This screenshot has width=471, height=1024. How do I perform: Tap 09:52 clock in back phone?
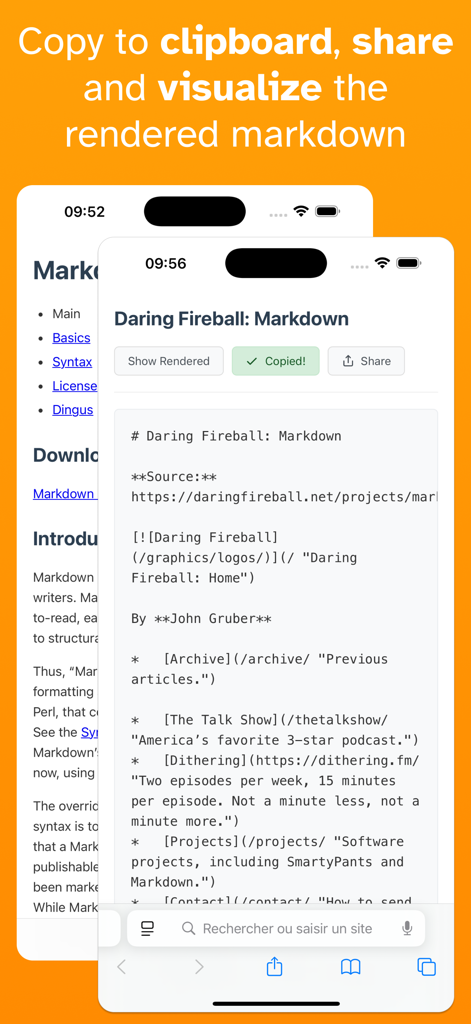pos(84,212)
